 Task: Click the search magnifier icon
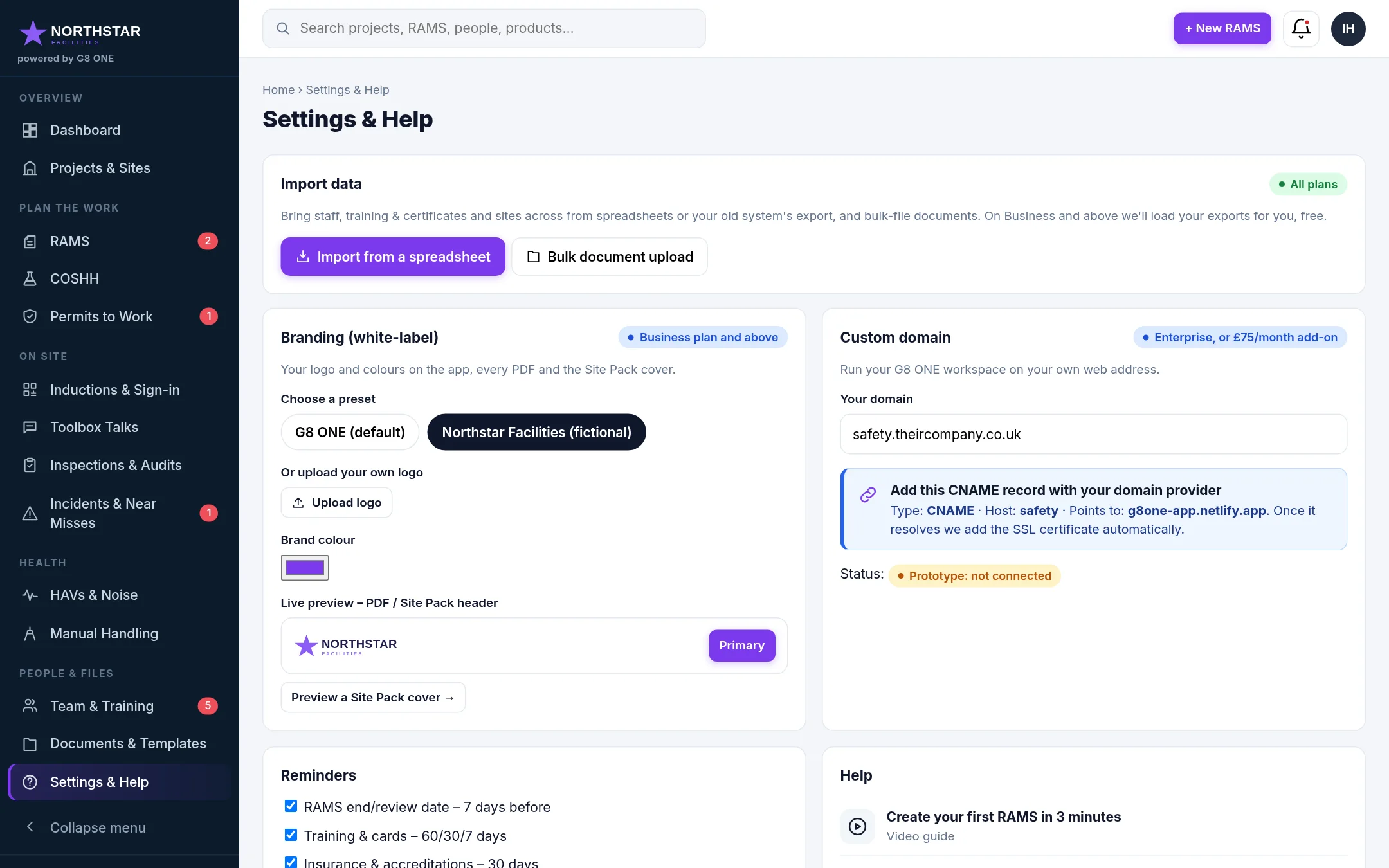(282, 28)
